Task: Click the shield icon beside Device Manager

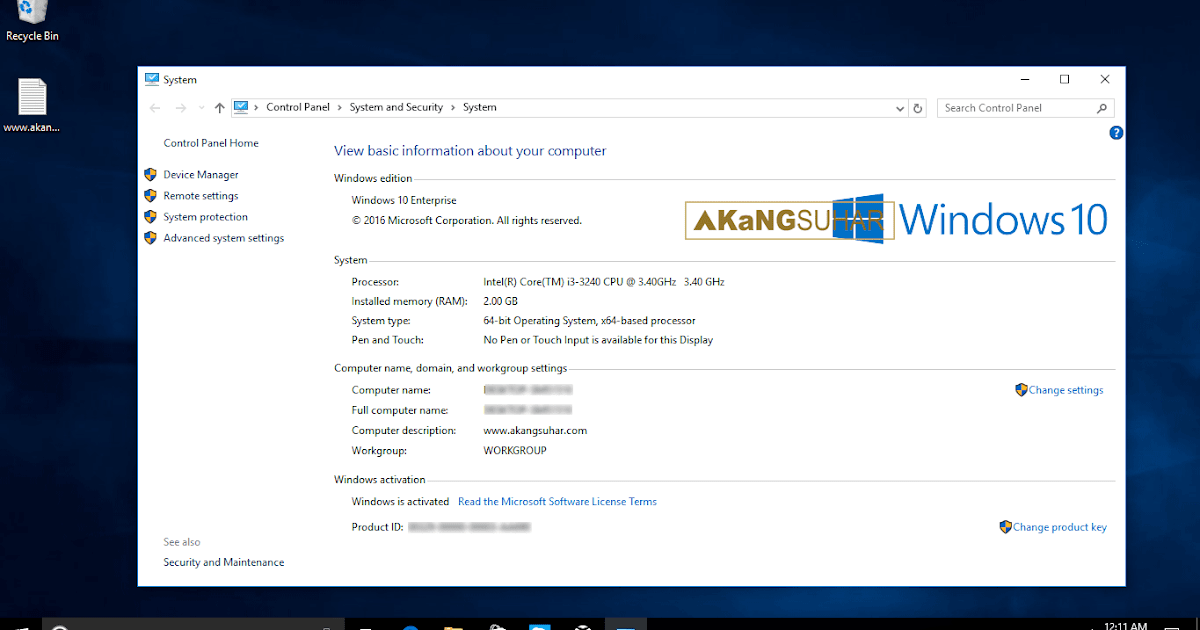Action: (151, 174)
